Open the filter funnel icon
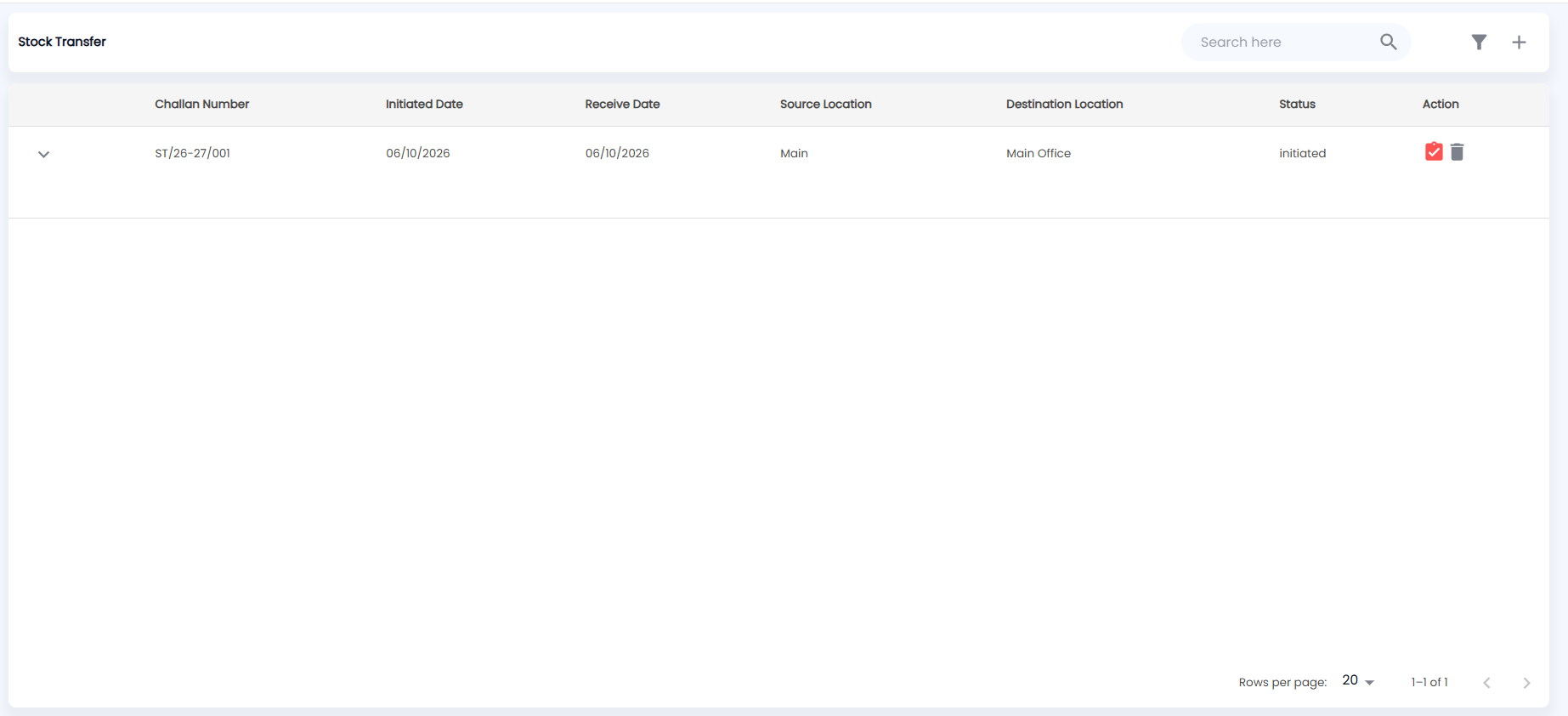The width and height of the screenshot is (1568, 716). 1479,42
